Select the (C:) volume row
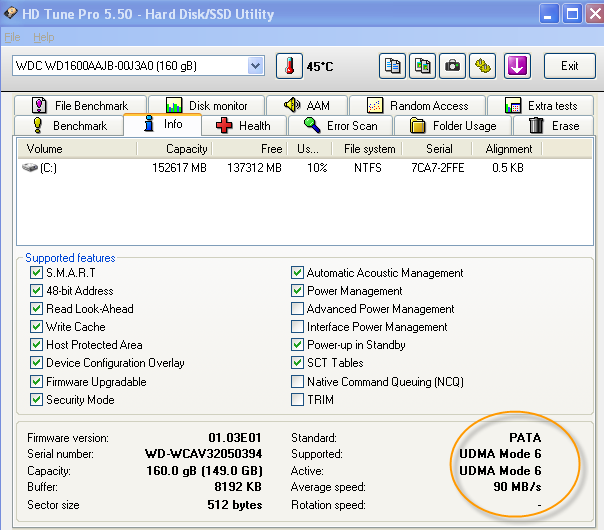Viewport: 604px width, 530px height. (x=304, y=168)
